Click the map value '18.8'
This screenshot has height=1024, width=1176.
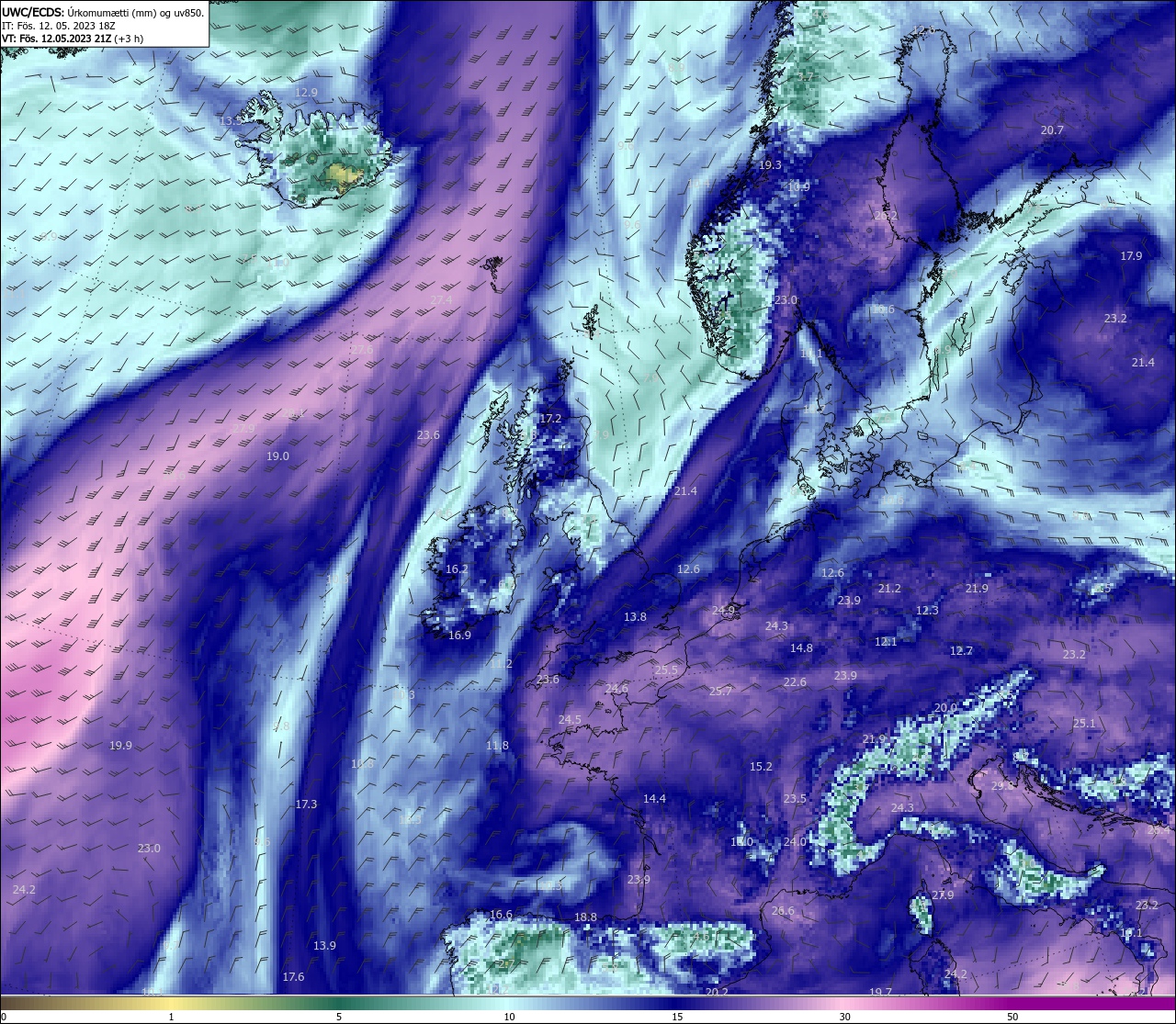[x=585, y=917]
